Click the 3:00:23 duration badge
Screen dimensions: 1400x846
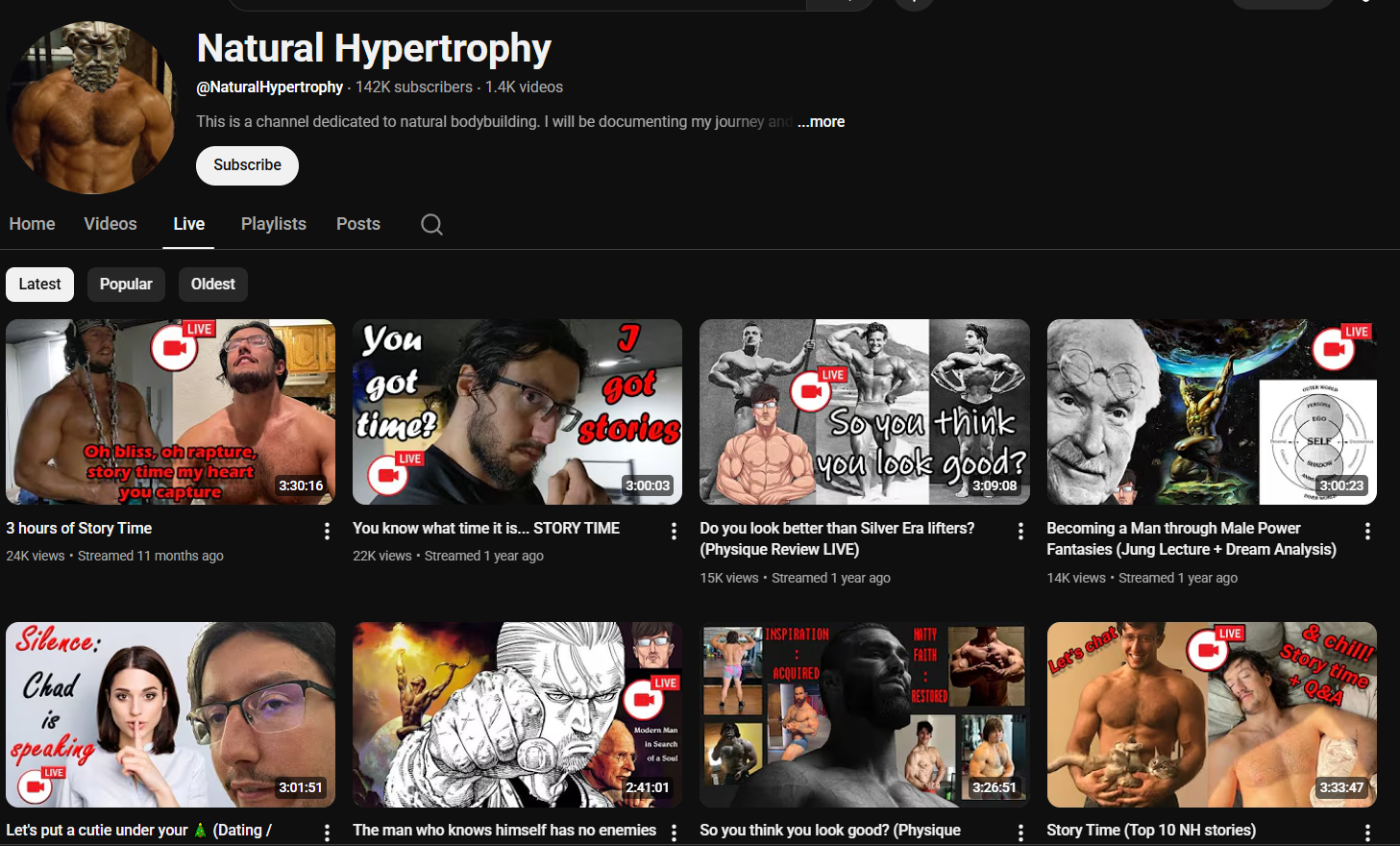coord(1341,485)
